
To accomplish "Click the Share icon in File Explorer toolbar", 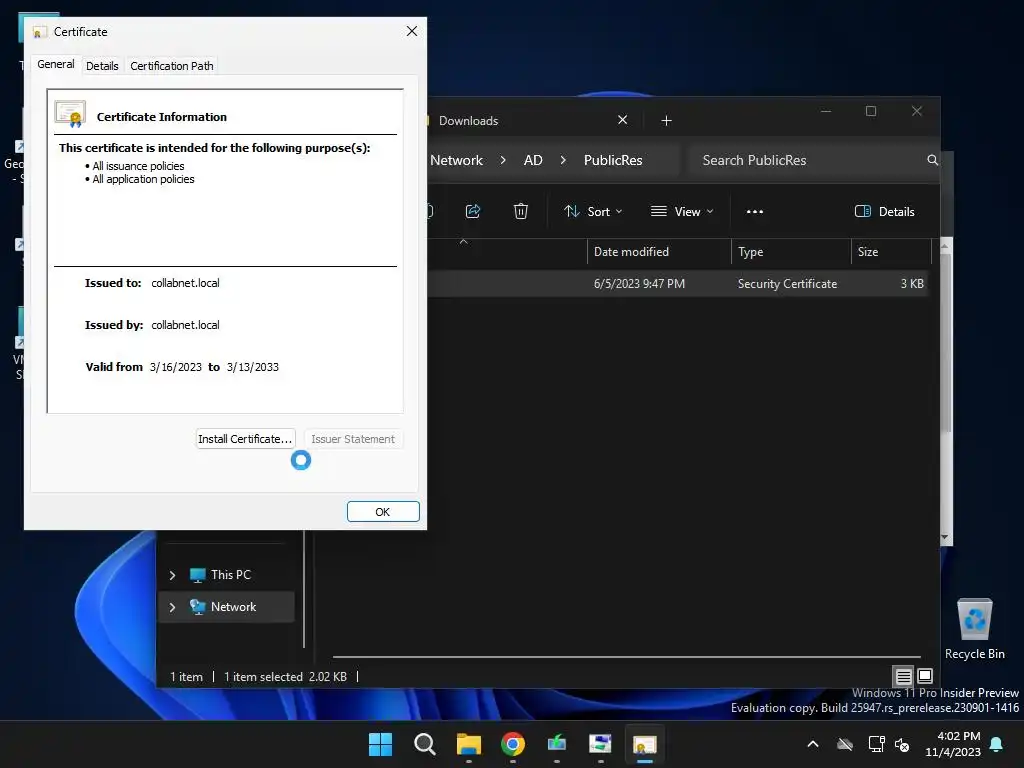I will [473, 211].
